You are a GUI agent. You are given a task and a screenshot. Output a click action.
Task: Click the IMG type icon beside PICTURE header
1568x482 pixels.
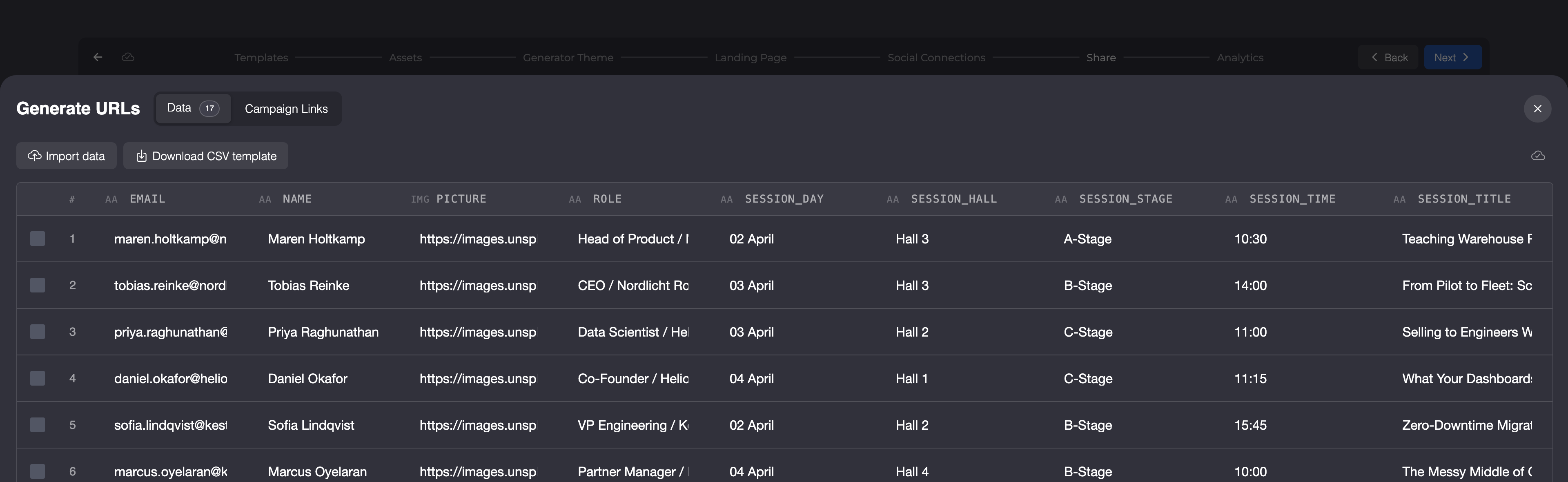tap(419, 200)
